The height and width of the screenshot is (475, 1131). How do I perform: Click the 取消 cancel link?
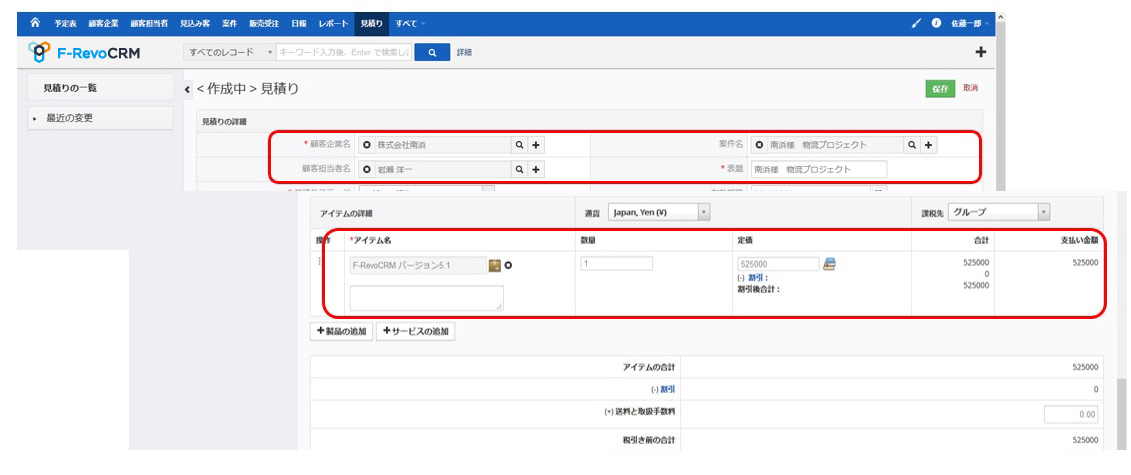(971, 88)
